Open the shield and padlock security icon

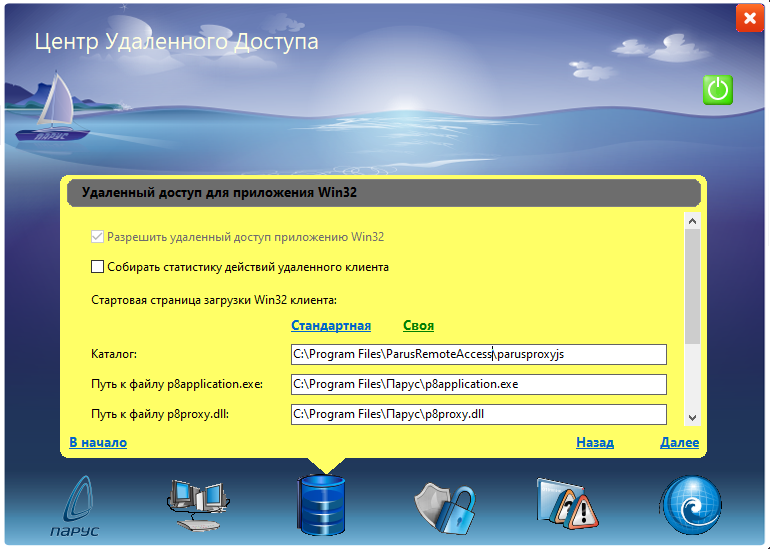(445, 507)
